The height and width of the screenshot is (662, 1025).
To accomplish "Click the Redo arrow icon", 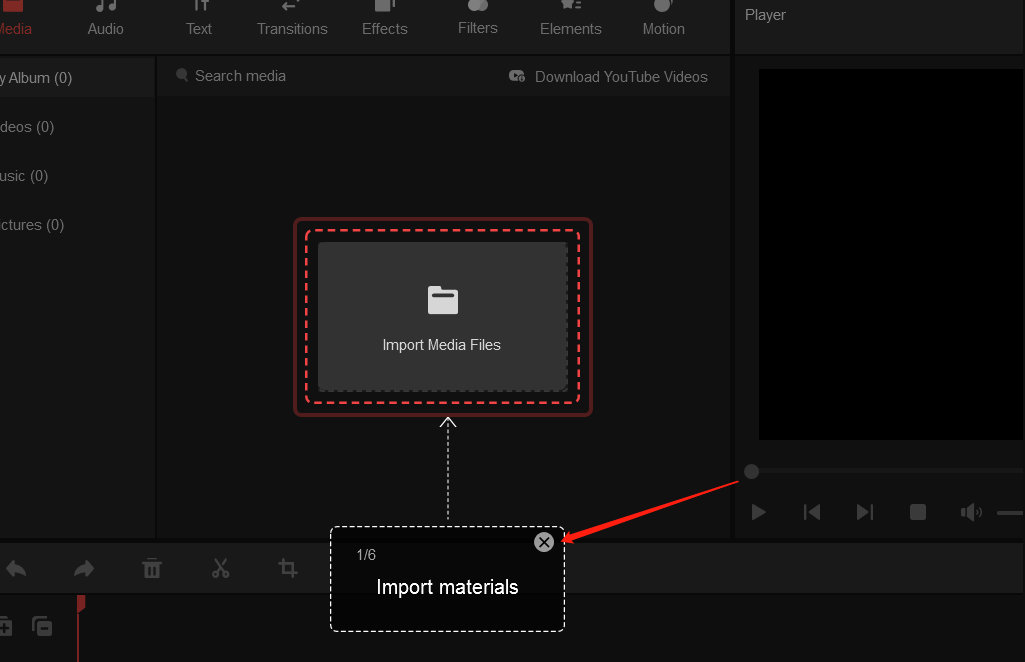I will coord(84,569).
